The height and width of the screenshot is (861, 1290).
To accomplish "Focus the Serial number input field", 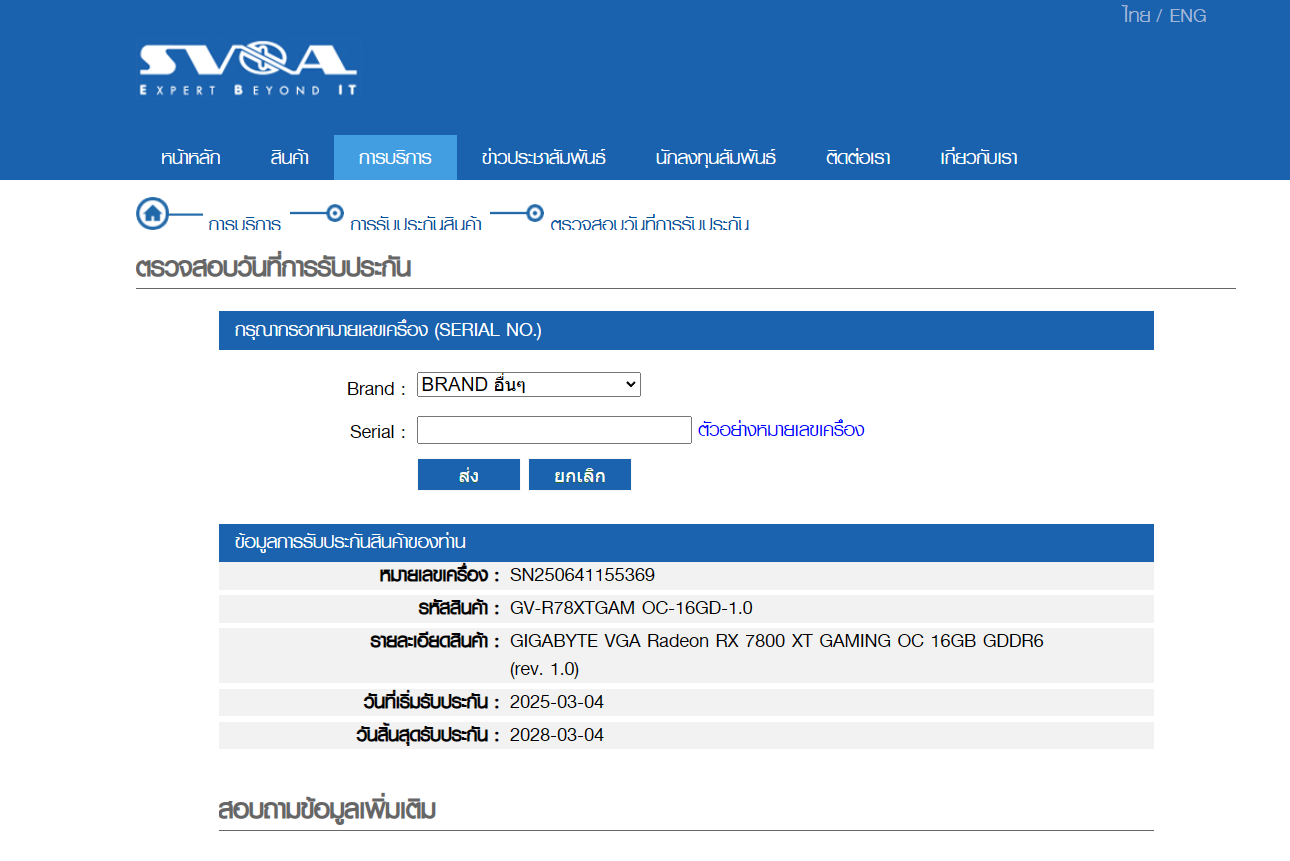I will (x=554, y=430).
